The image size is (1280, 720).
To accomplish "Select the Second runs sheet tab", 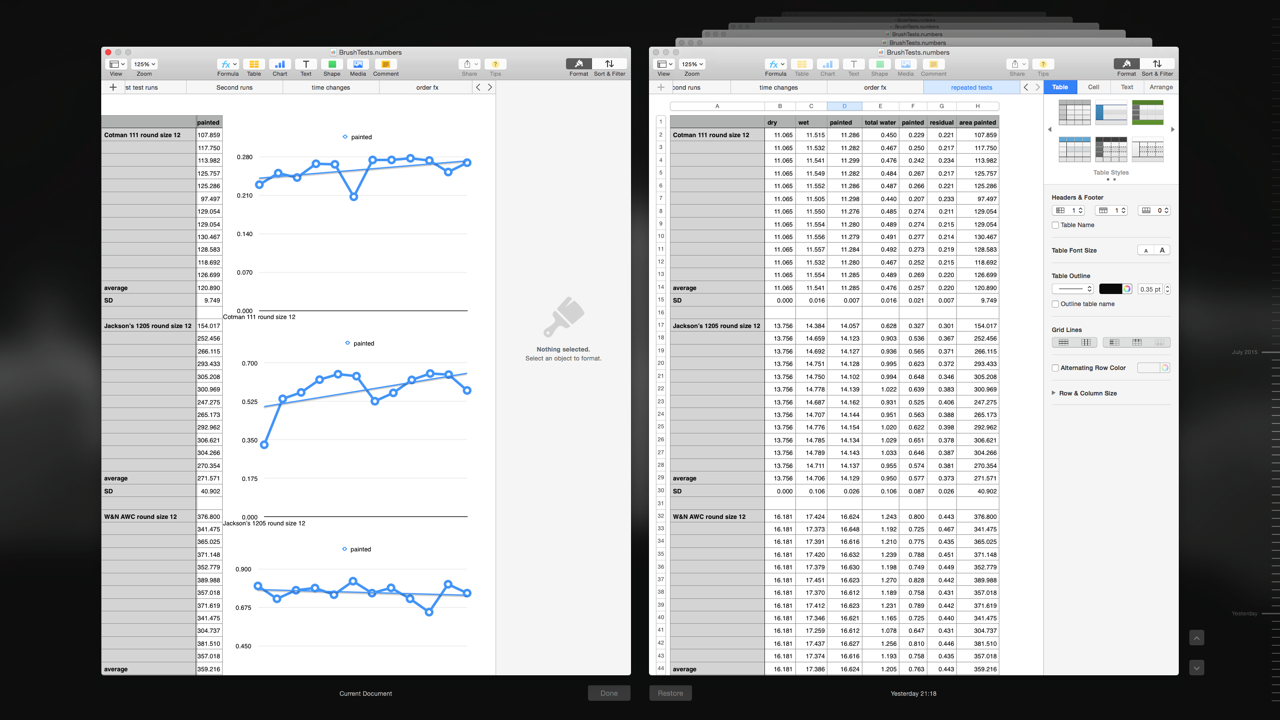I will coord(234,87).
